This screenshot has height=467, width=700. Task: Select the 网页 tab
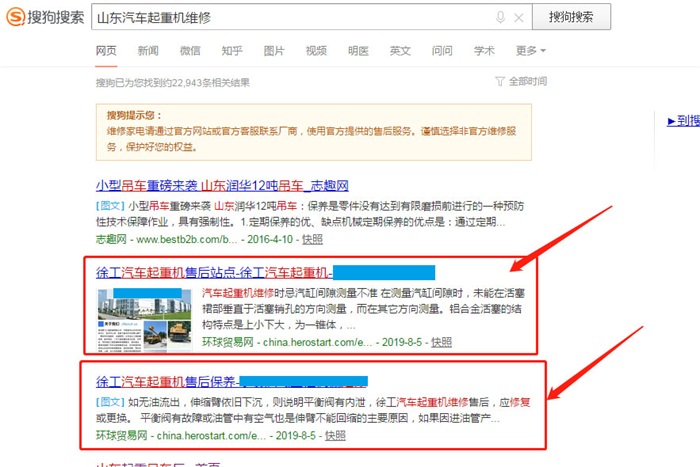[x=106, y=51]
